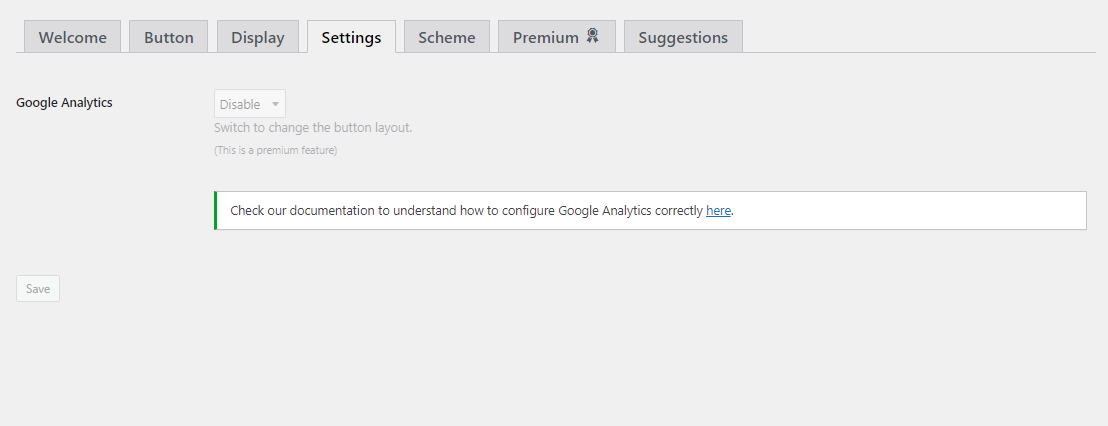Screen dimensions: 1108x426
Task: Switch to the Scheme tab
Action: pos(447,37)
